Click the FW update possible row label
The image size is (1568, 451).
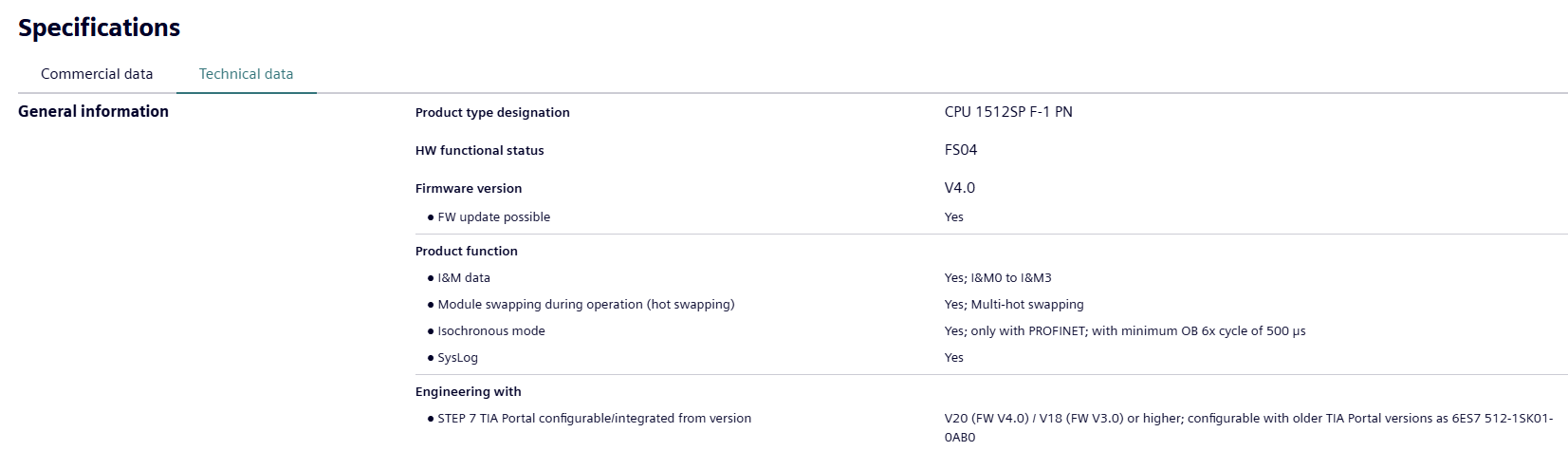[x=493, y=216]
